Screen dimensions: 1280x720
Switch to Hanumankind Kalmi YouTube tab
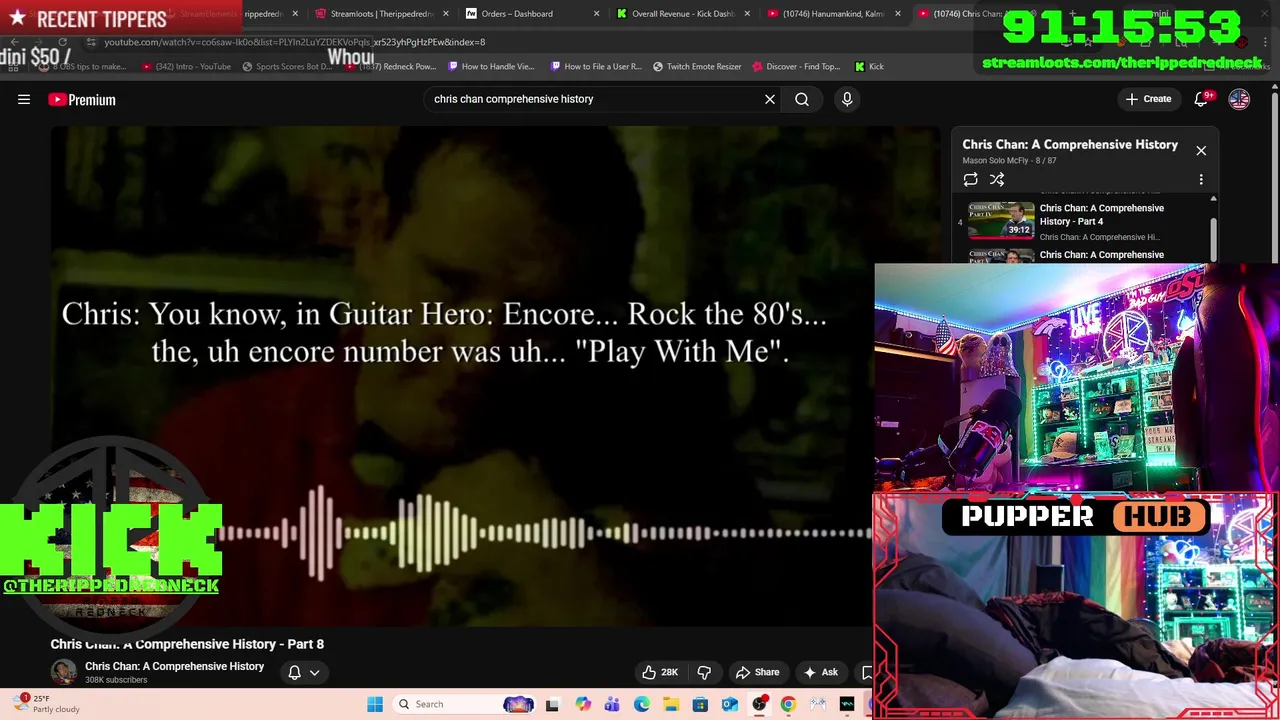pyautogui.click(x=832, y=14)
